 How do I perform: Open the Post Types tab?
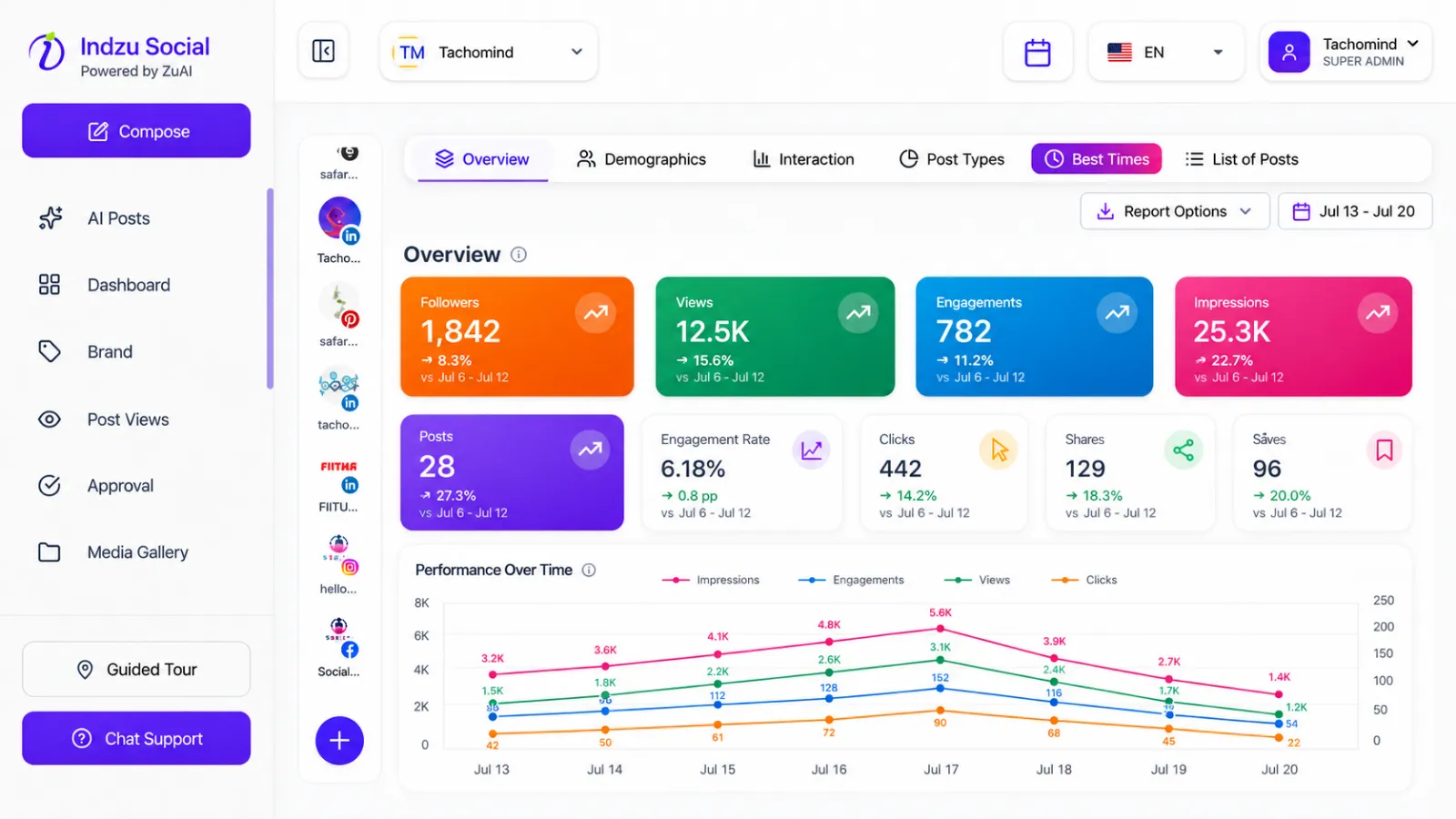coord(952,159)
